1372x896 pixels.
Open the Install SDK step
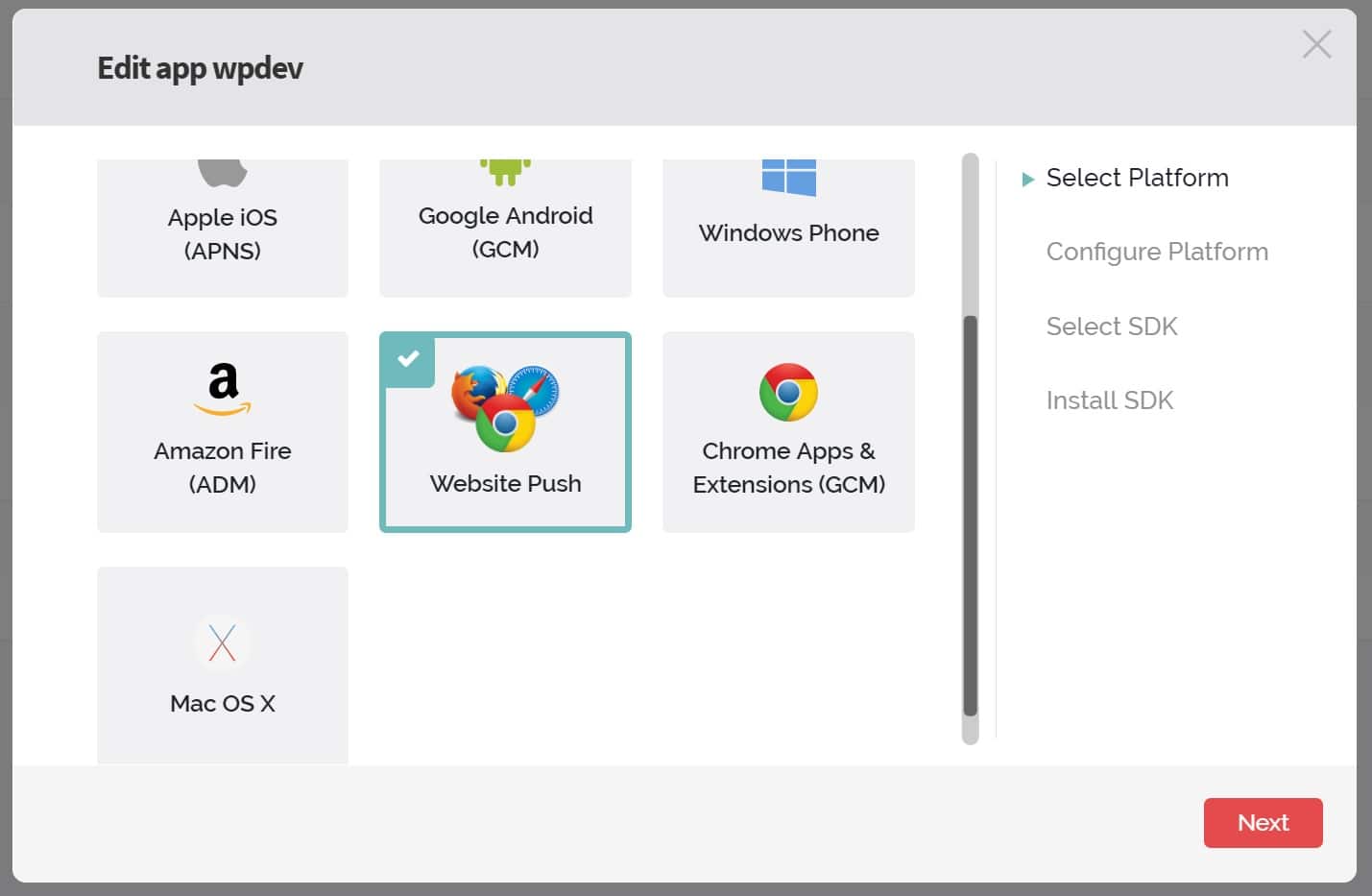[1110, 400]
